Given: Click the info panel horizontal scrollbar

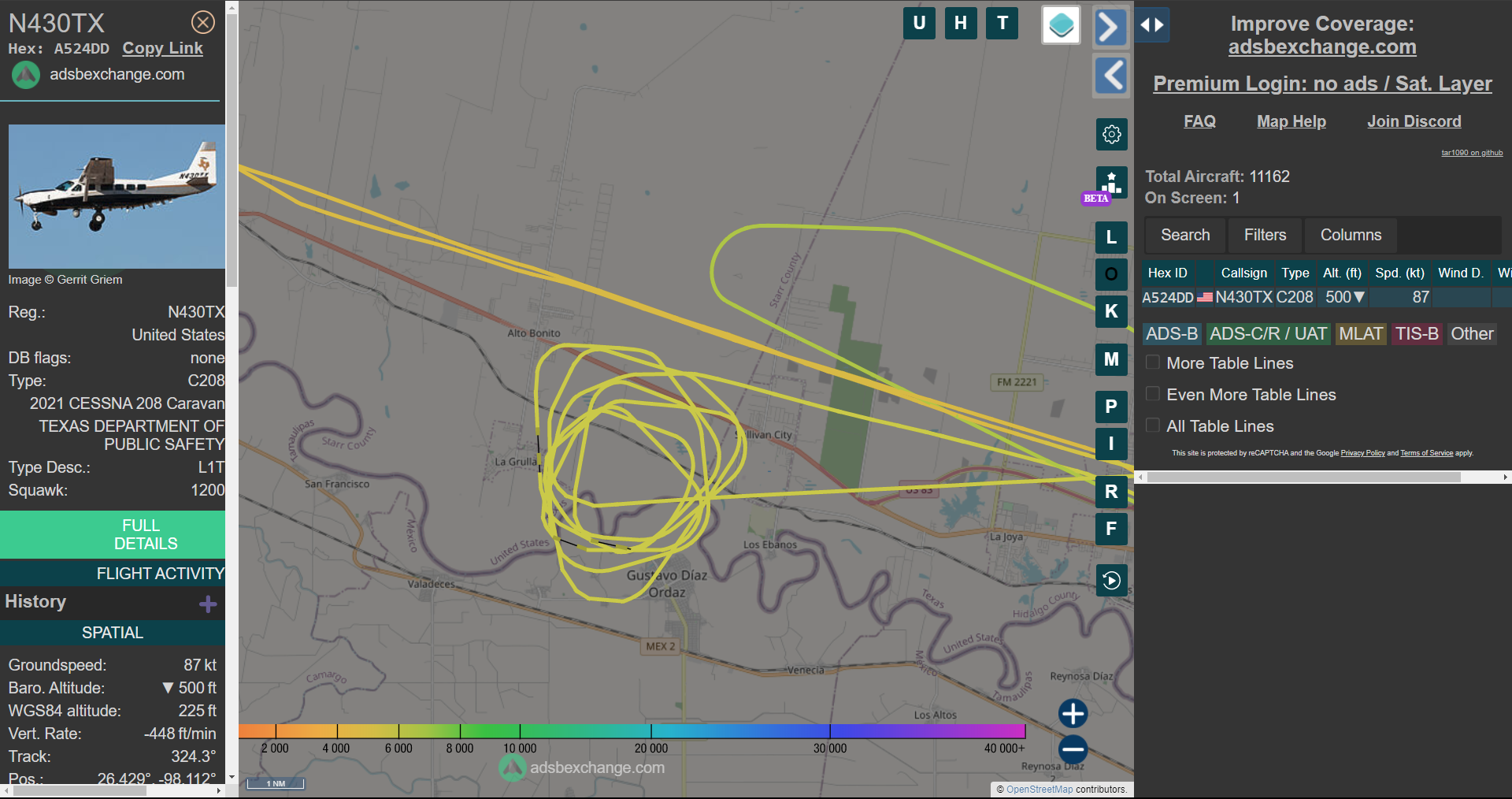Looking at the screenshot, I should tap(79, 790).
